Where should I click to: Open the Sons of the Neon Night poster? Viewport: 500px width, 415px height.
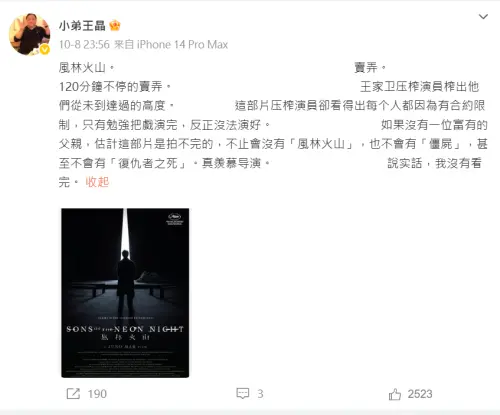pos(125,293)
